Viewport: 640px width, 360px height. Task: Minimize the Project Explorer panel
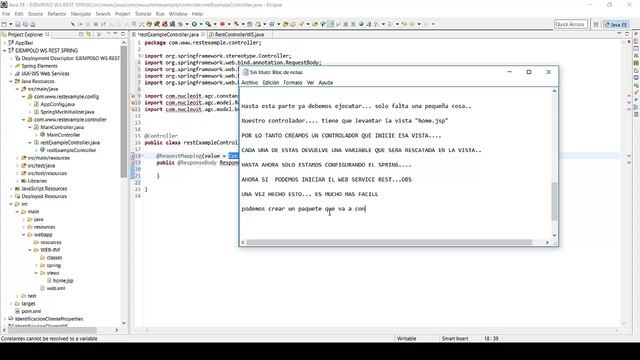[116, 34]
